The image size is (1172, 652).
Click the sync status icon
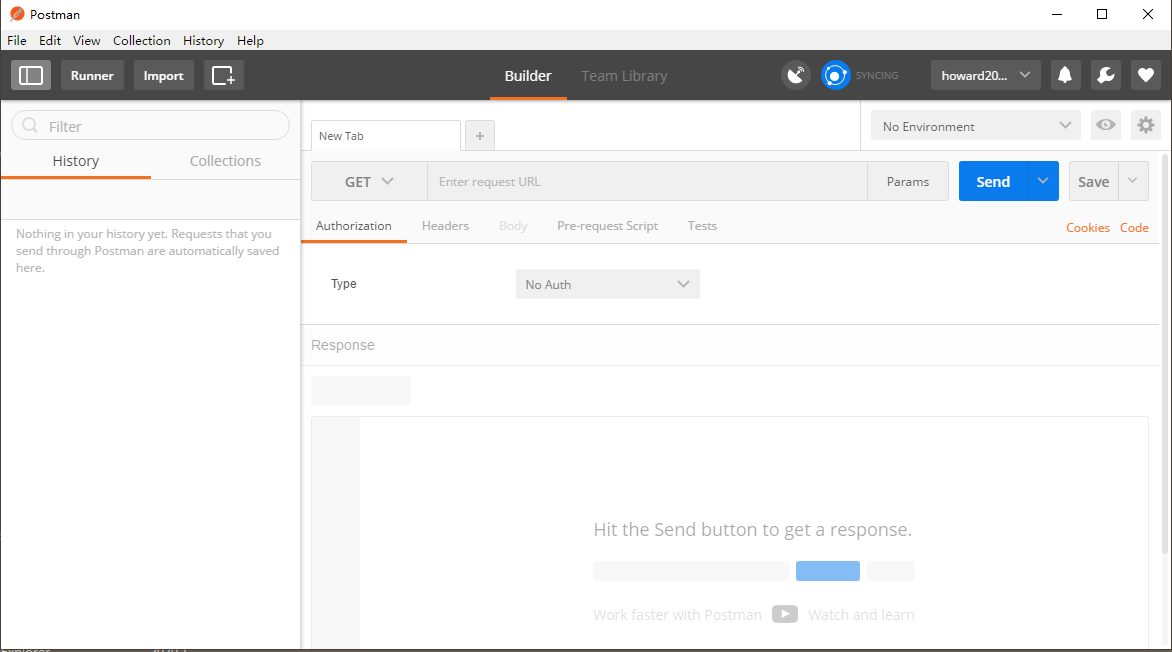tap(836, 76)
